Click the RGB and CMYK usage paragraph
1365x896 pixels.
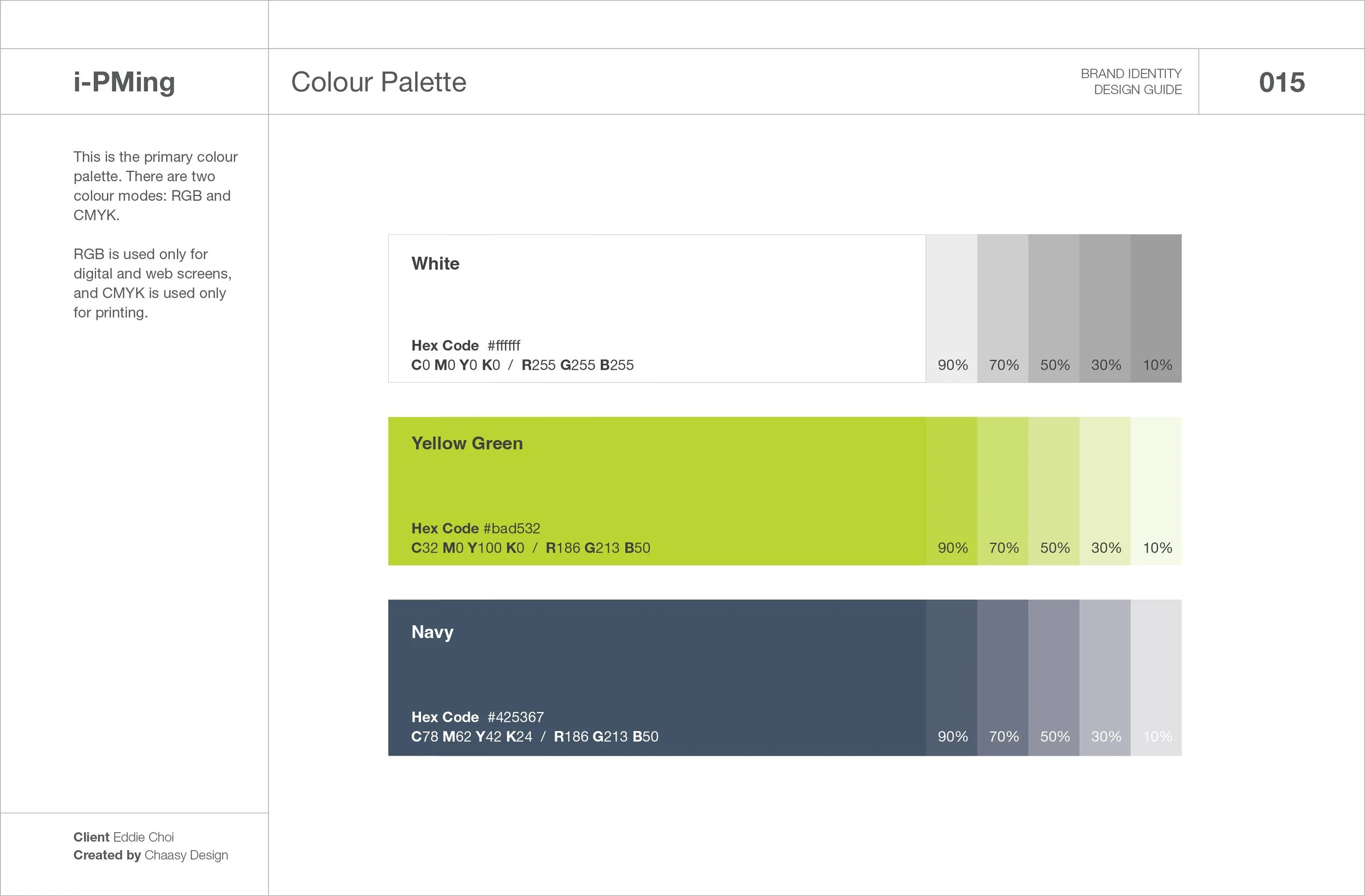pyautogui.click(x=152, y=283)
